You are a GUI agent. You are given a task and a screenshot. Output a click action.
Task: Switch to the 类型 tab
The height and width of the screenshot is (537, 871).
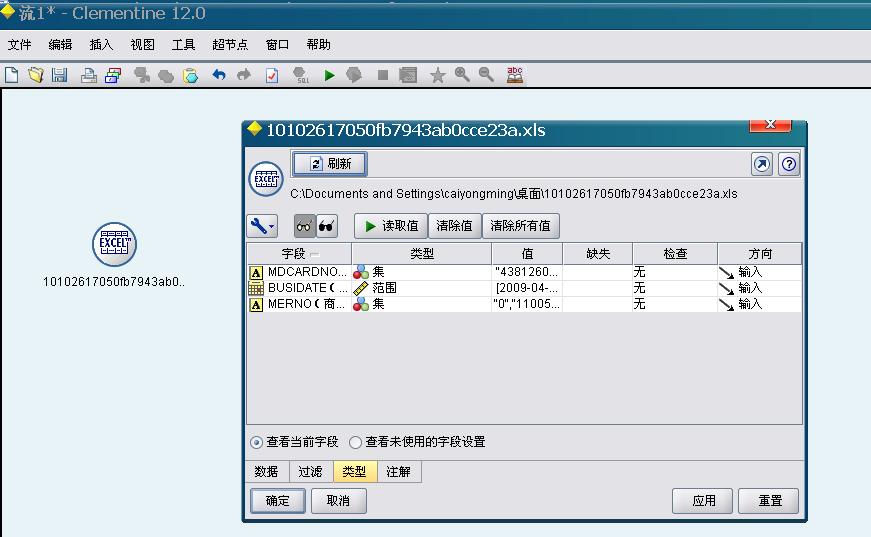(354, 472)
